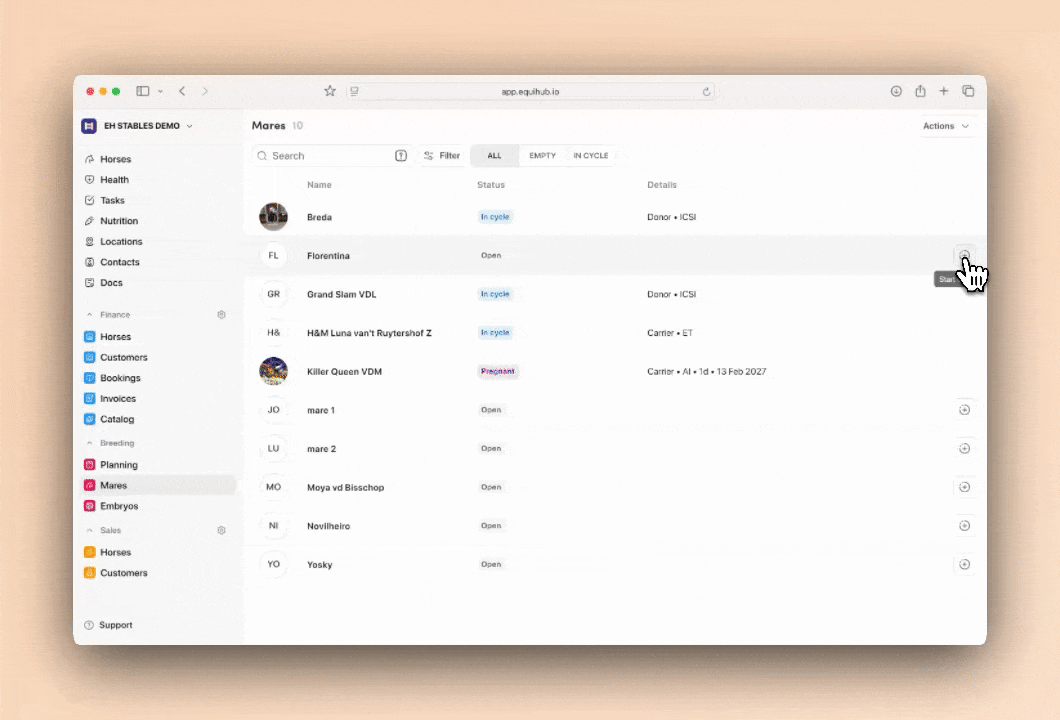Click the Safari share icon

(x=920, y=91)
